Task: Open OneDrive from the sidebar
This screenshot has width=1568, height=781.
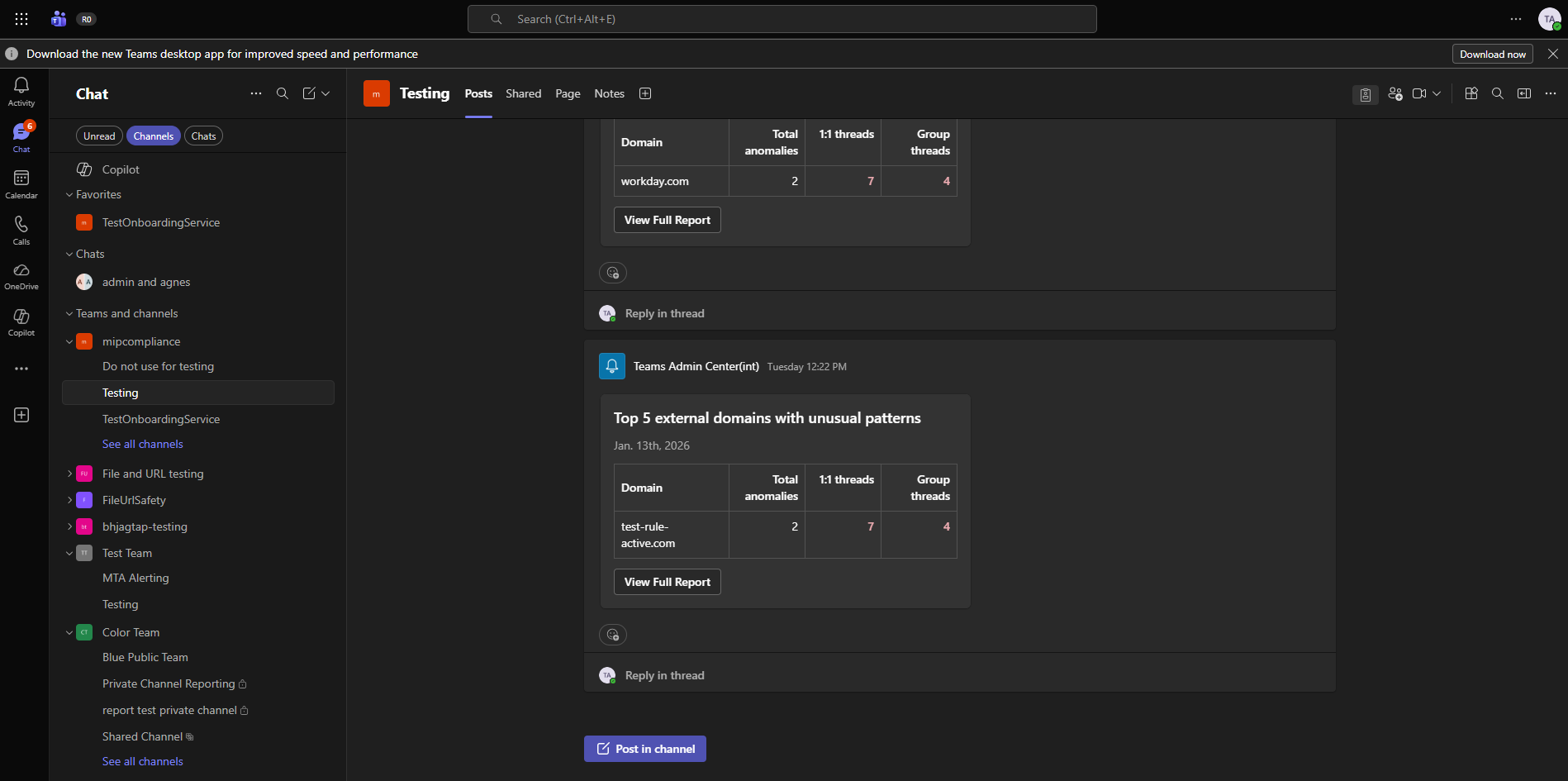Action: point(21,276)
